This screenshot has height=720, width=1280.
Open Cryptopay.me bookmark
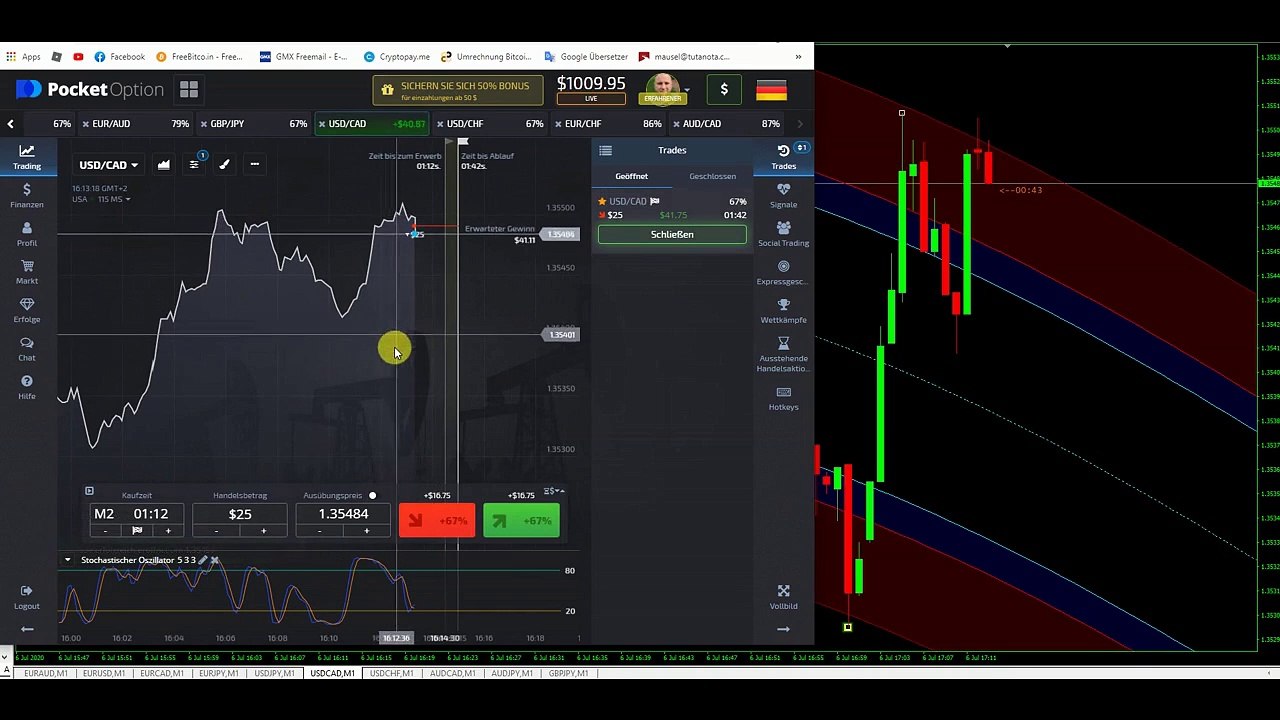pos(397,57)
